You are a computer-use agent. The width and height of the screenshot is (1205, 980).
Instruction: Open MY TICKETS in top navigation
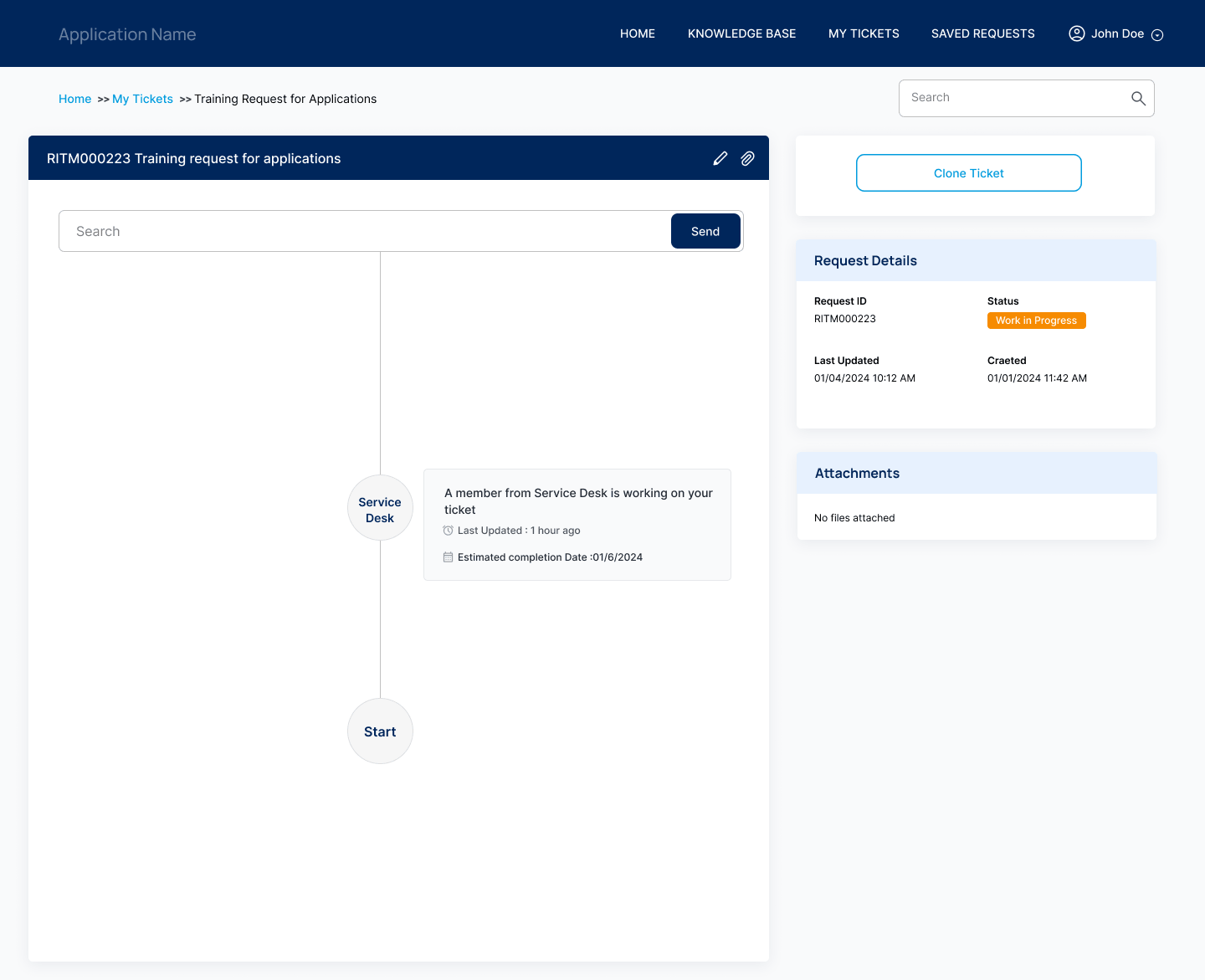tap(864, 33)
